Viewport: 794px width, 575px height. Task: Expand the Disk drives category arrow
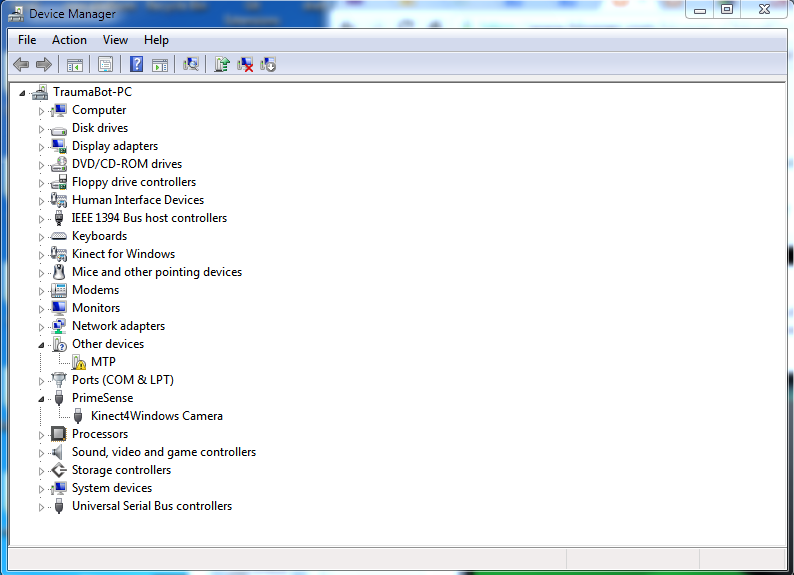click(x=42, y=129)
